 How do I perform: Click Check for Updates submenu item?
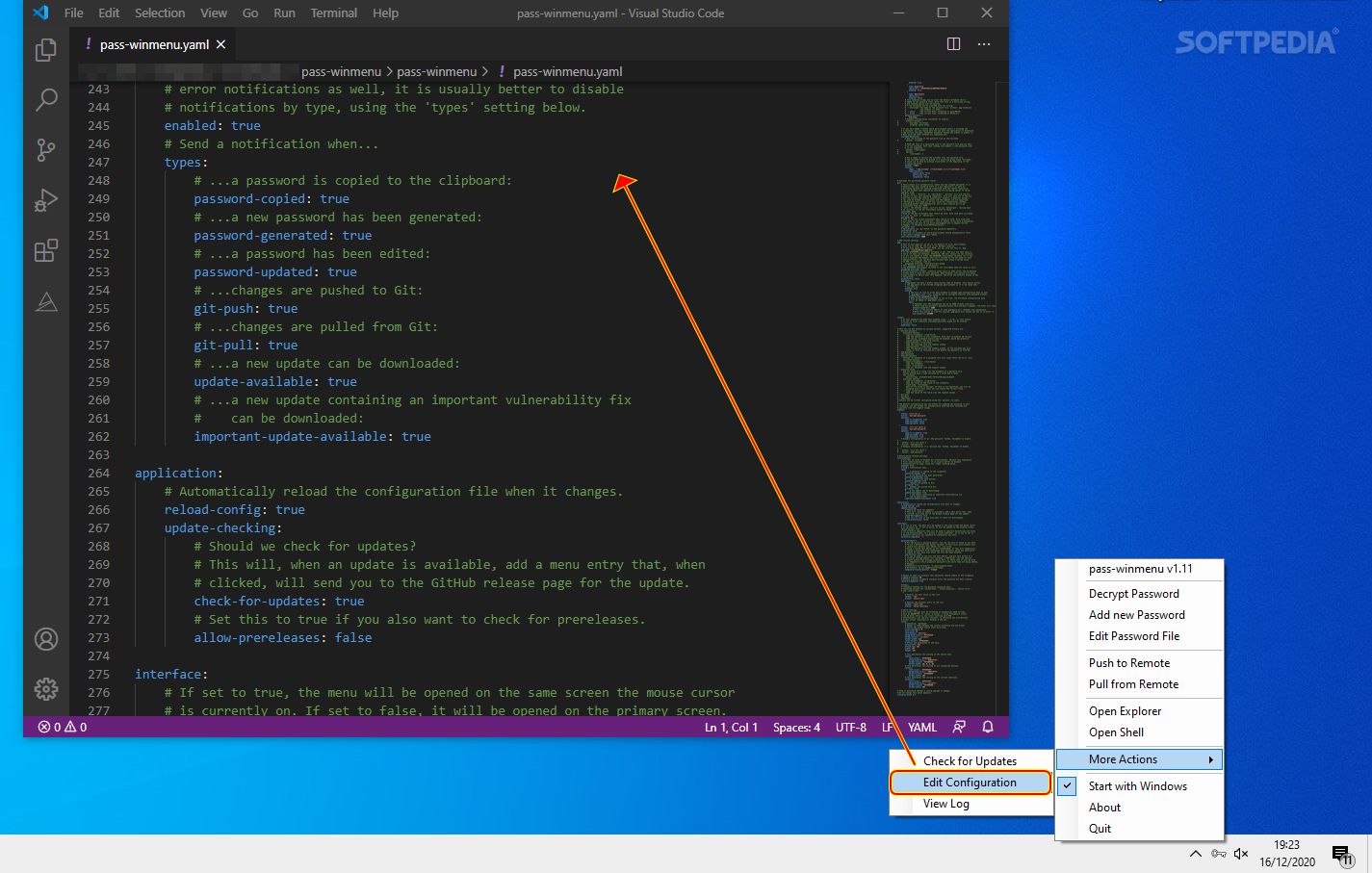coord(971,761)
